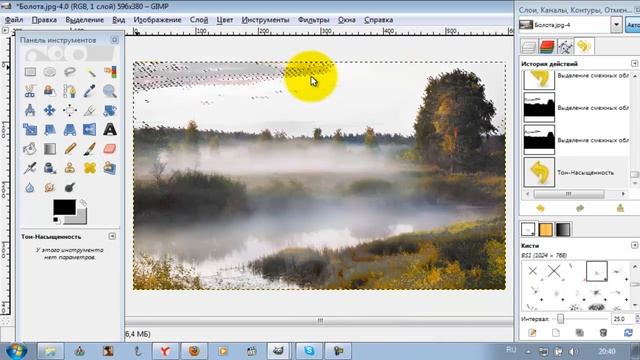Select the Paths tool
The height and width of the screenshot is (360, 640).
tap(70, 91)
